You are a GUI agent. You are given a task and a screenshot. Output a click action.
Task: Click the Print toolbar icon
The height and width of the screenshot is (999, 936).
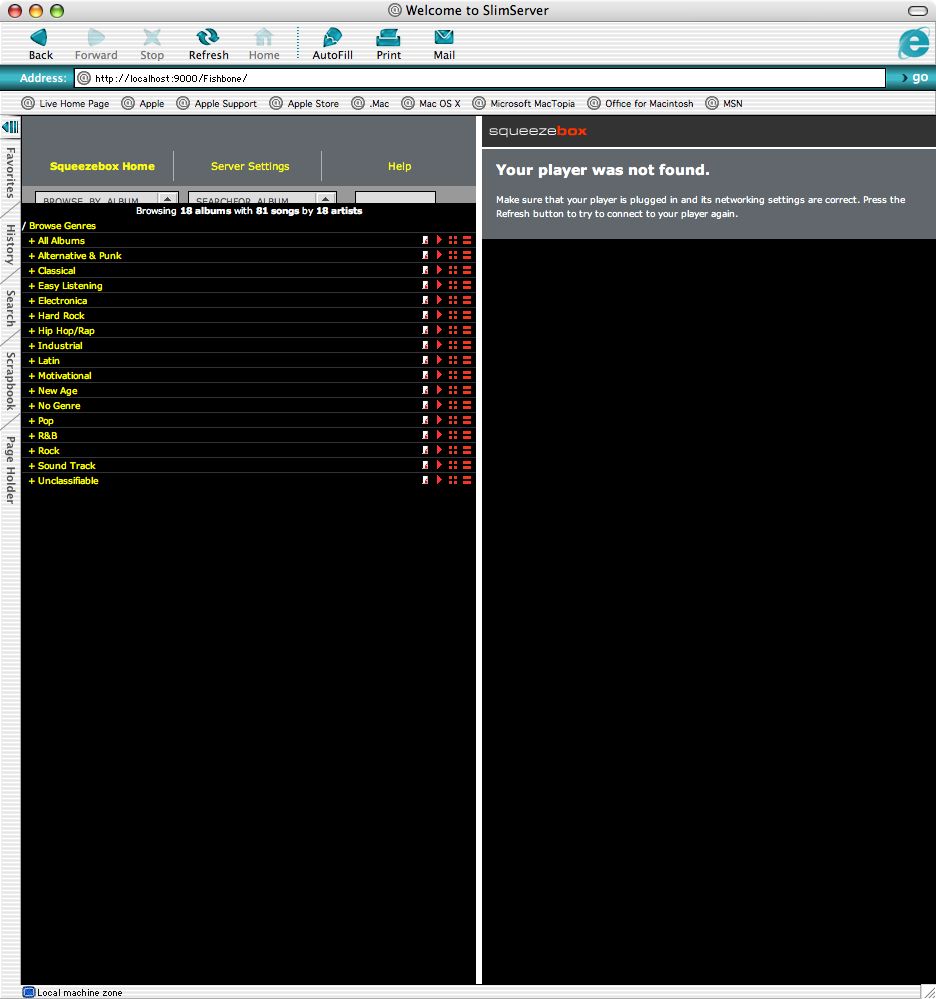tap(388, 43)
